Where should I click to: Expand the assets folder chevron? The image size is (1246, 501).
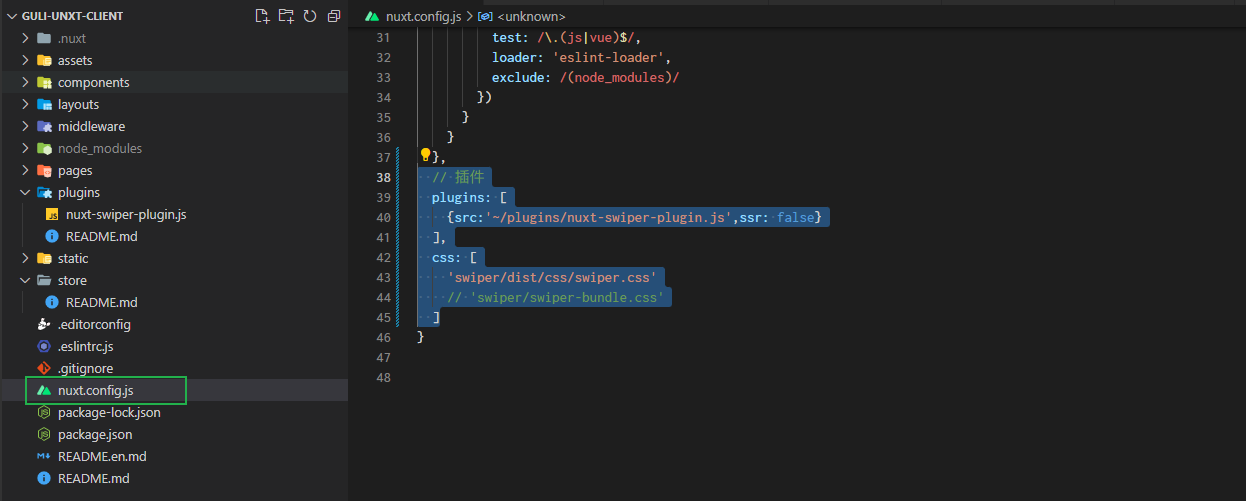[25, 60]
